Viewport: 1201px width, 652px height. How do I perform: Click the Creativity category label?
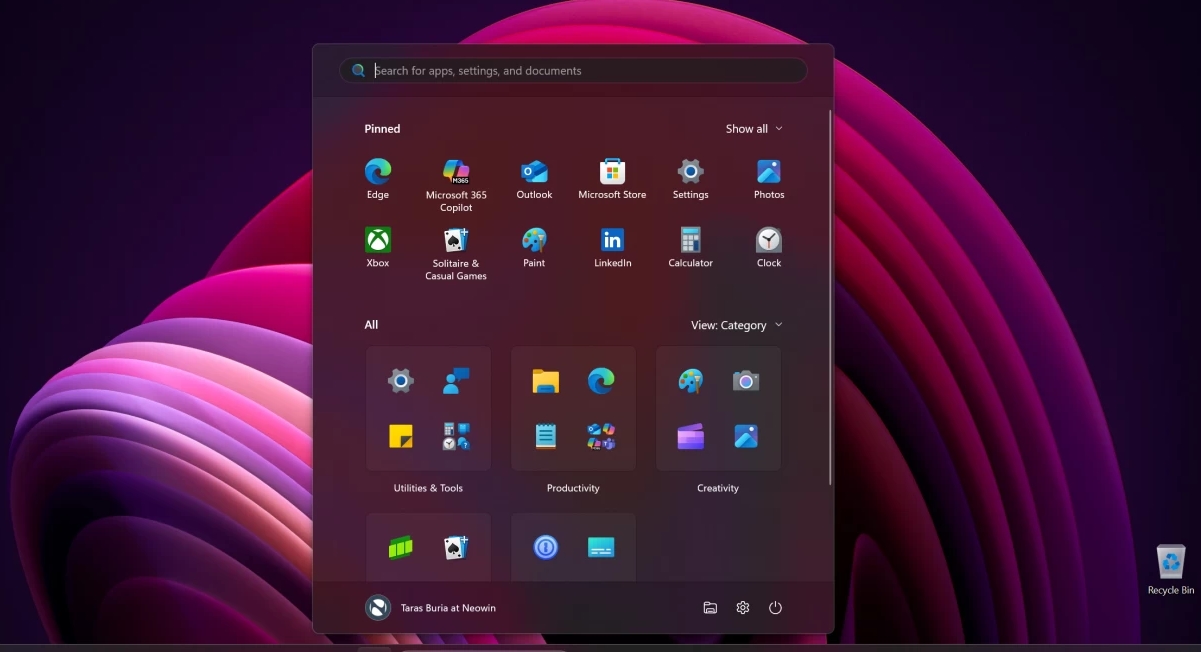pyautogui.click(x=718, y=488)
